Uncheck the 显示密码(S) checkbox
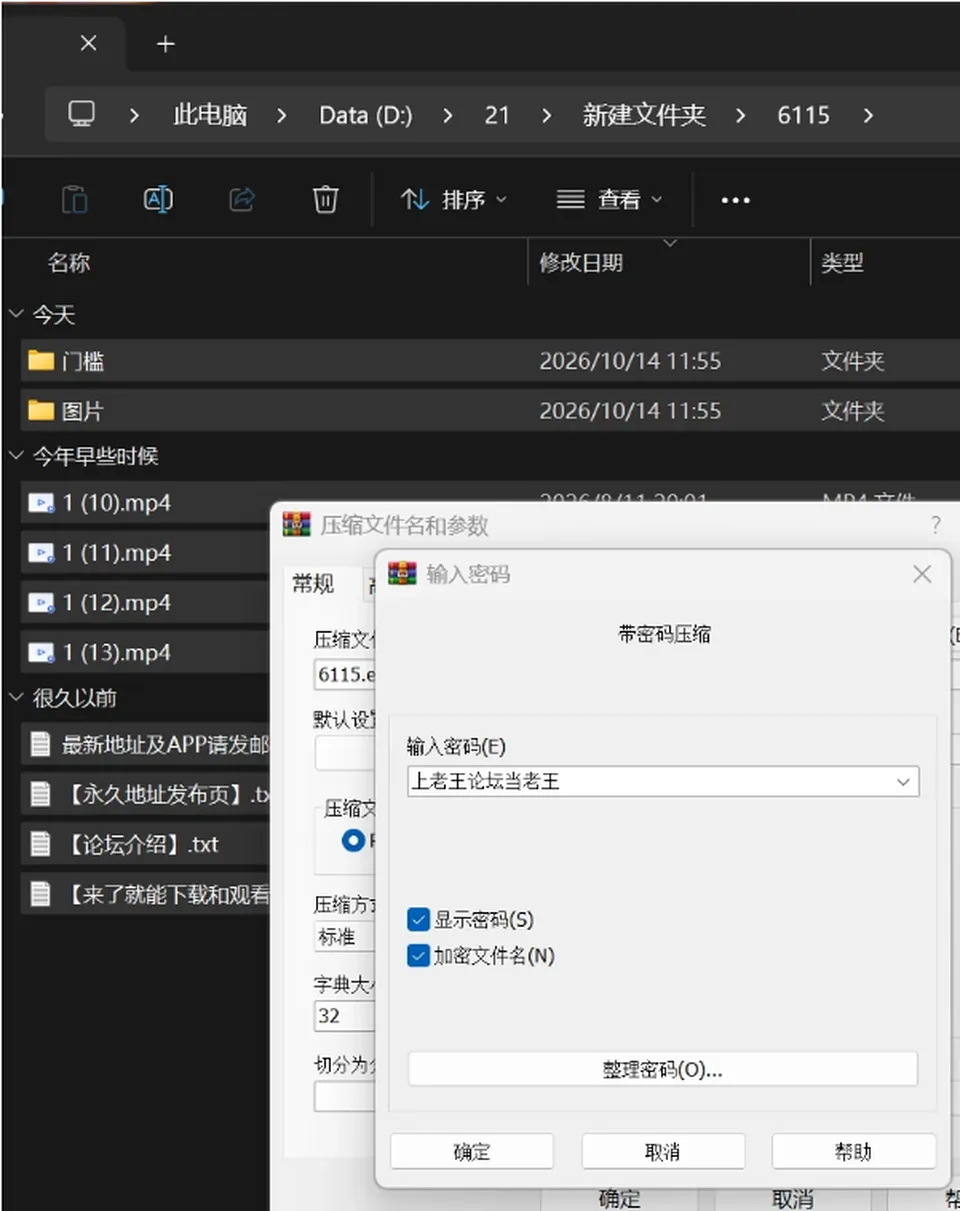Screen dimensions: 960x1211 pyautogui.click(x=418, y=919)
